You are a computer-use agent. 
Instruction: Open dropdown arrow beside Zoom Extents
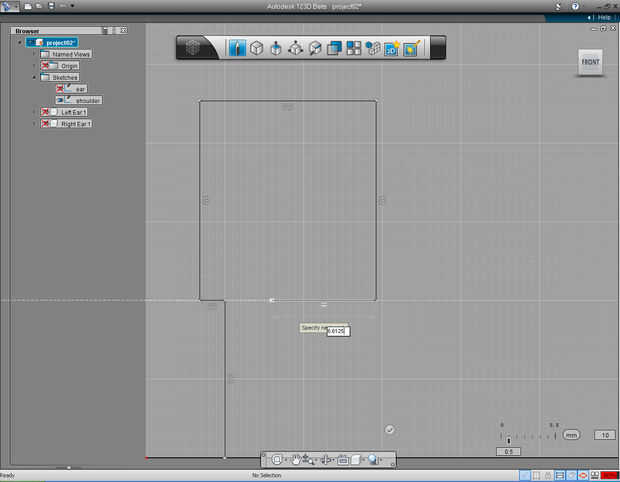click(x=285, y=460)
